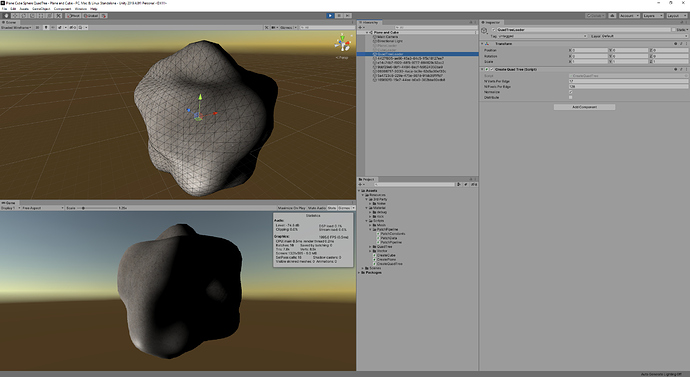
Task: Select Main Camera in Hierarchy
Action: pyautogui.click(x=387, y=37)
